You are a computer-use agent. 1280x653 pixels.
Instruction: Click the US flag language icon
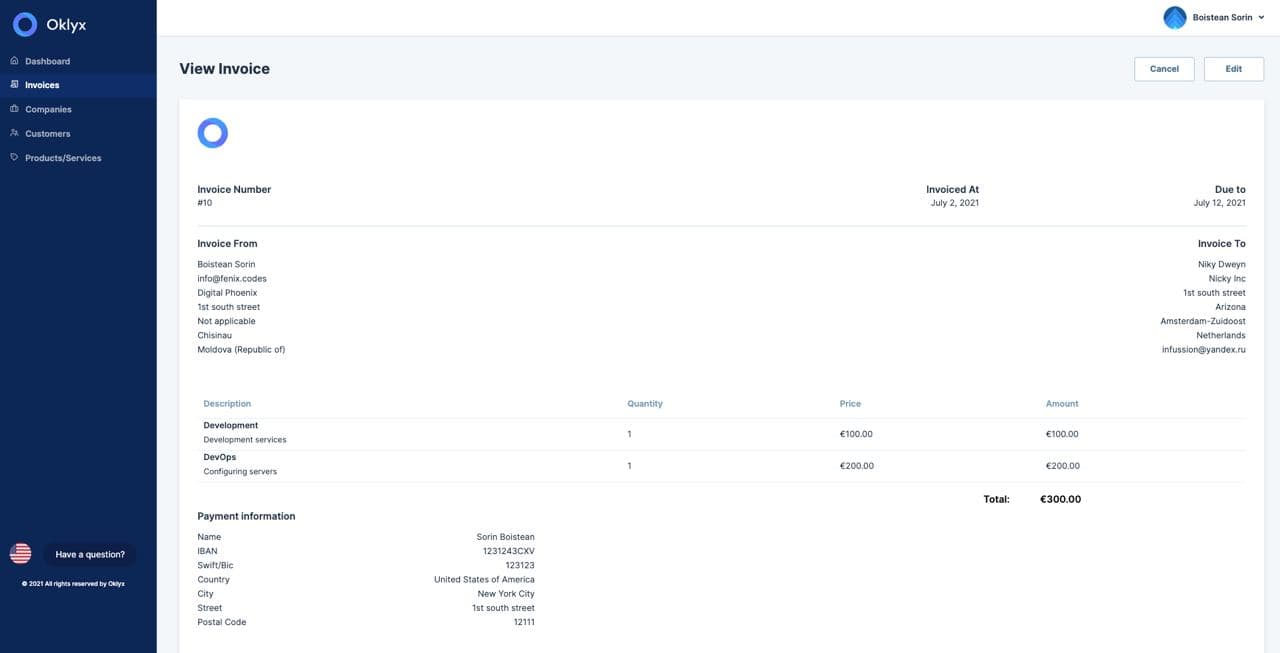coord(20,553)
